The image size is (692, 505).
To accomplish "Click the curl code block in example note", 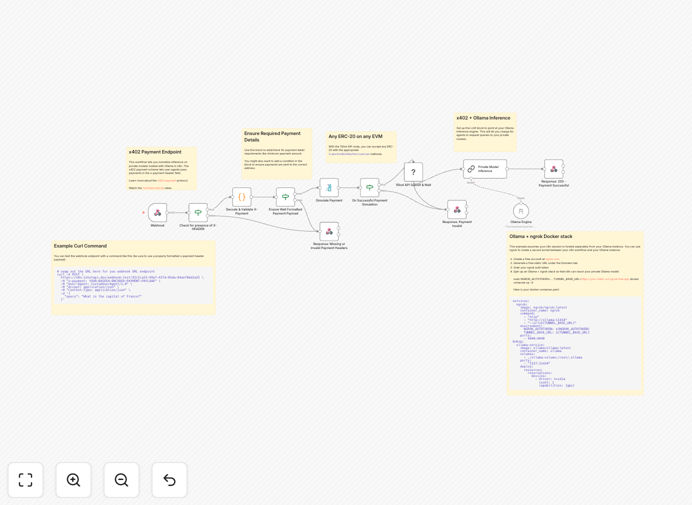I will tap(133, 285).
